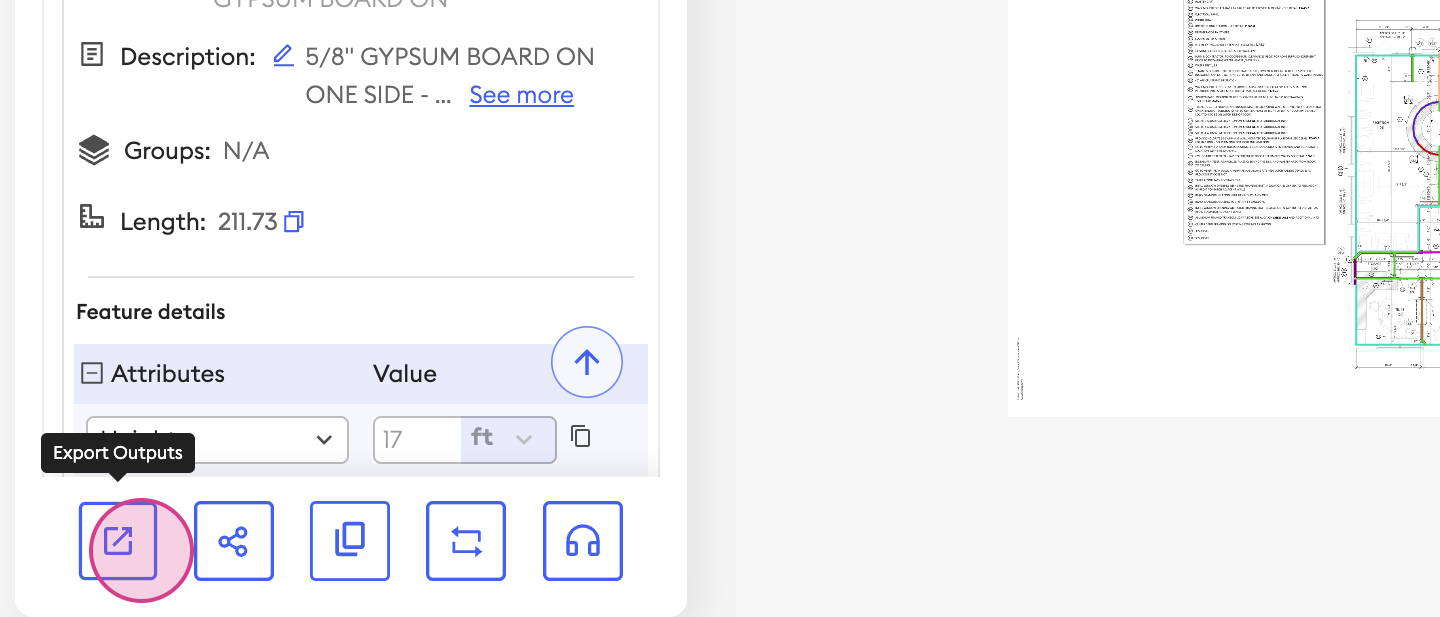Click the height value field showing 17
Viewport: 1440px width, 617px height.
click(417, 440)
